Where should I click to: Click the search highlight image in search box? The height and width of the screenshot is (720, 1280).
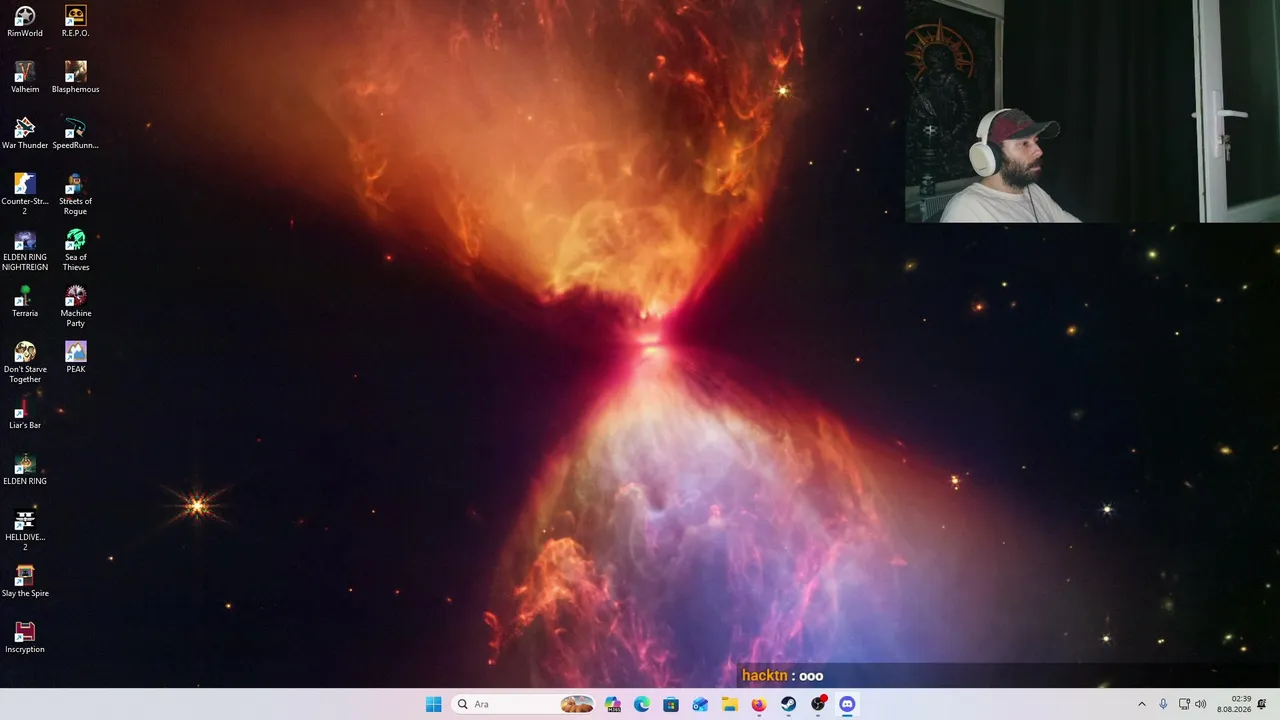point(576,704)
